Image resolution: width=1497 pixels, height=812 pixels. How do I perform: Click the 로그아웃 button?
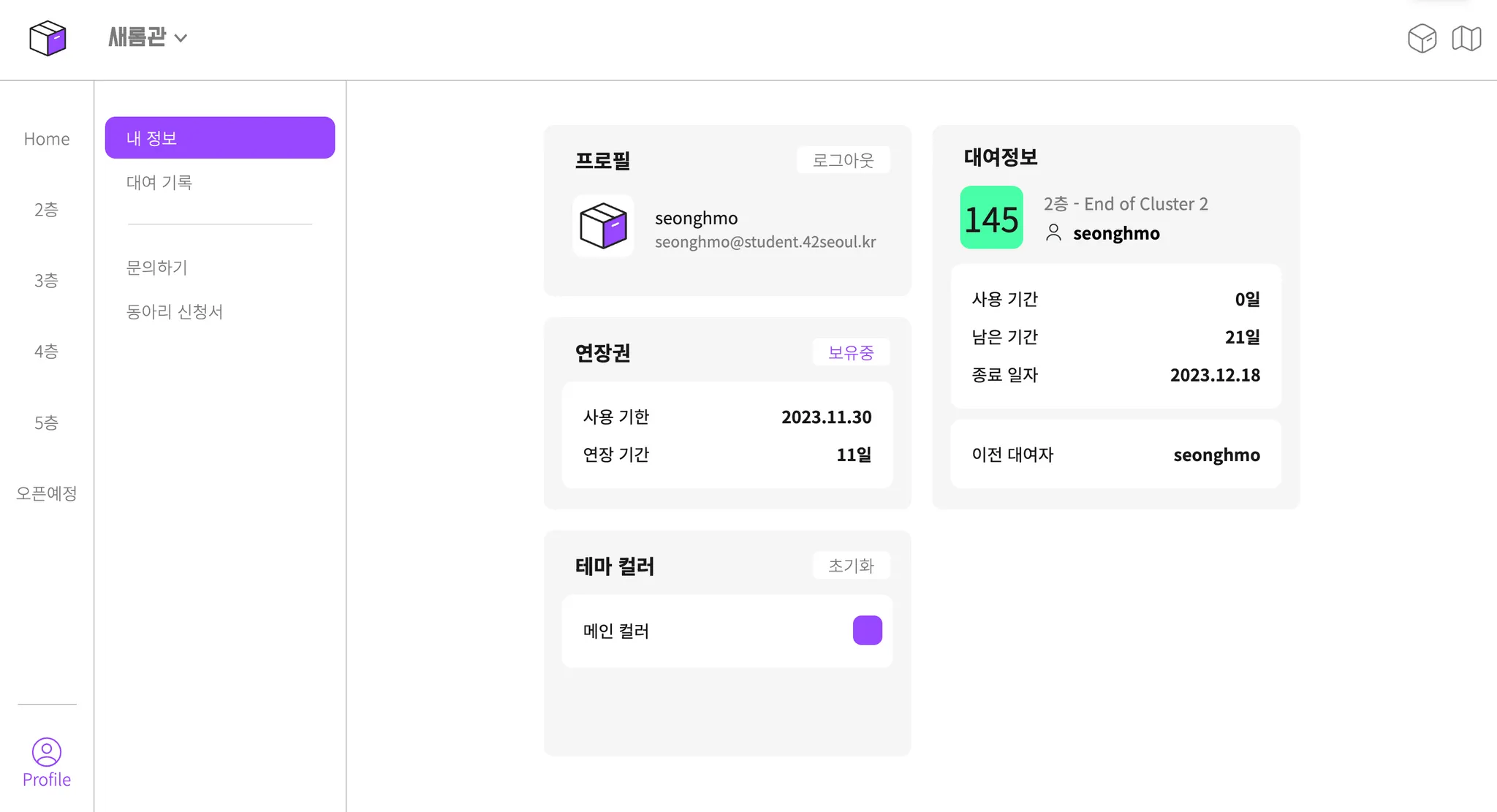coord(843,160)
